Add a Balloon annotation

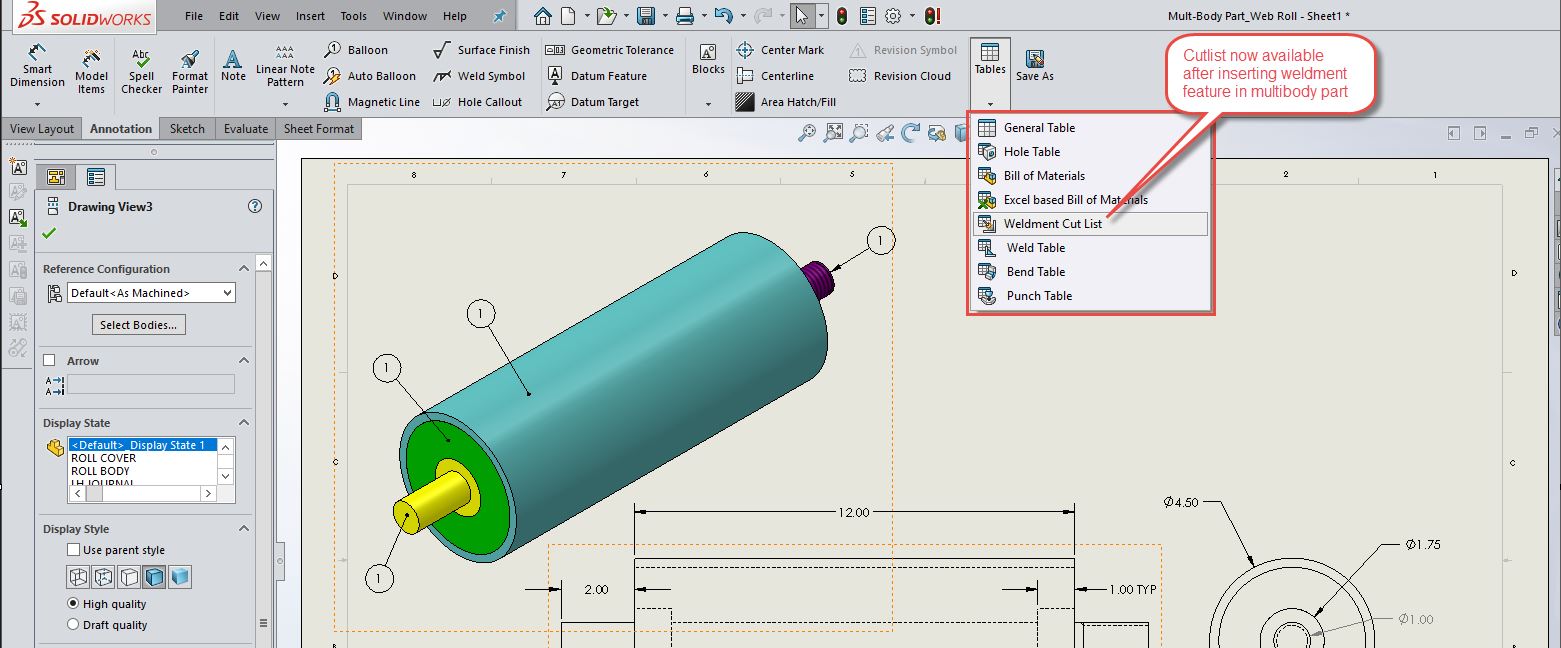coord(356,50)
